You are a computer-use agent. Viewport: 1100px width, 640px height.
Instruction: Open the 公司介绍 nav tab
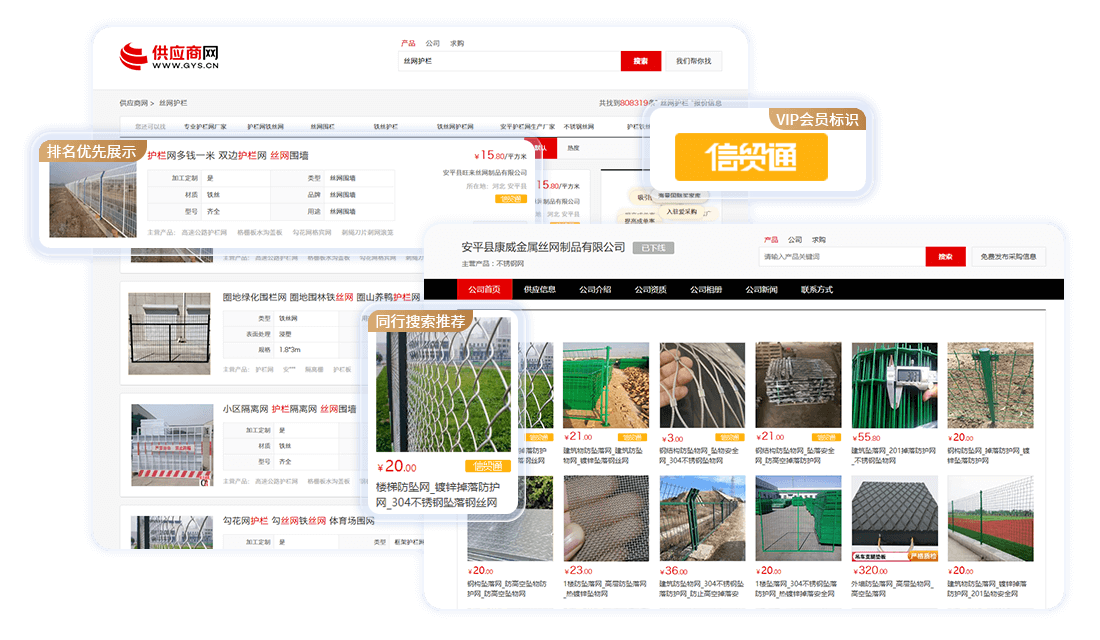click(595, 289)
